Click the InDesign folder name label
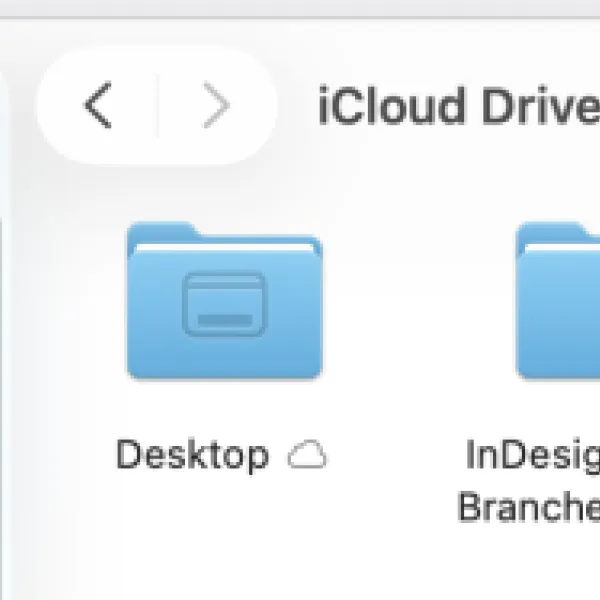This screenshot has width=600, height=600. coord(529,480)
